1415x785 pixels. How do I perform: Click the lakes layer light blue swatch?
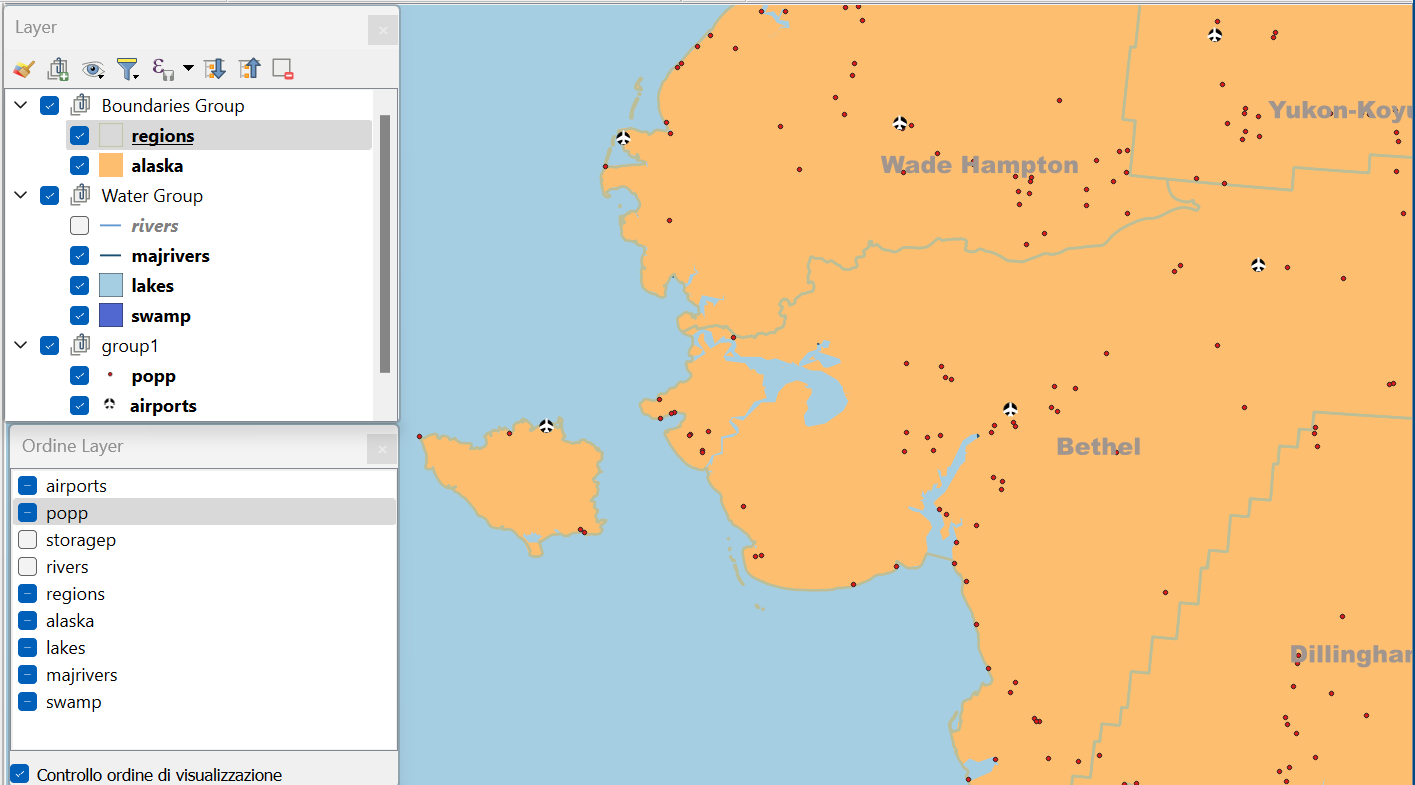[x=111, y=285]
